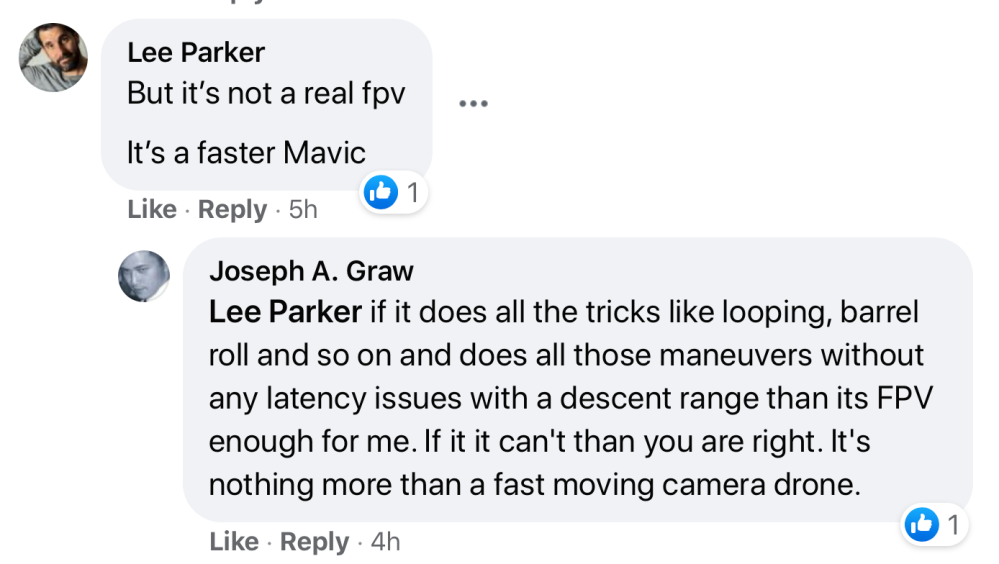
Task: Click the thumbs-up reaction icon on Joseph's reply
Action: [x=921, y=524]
